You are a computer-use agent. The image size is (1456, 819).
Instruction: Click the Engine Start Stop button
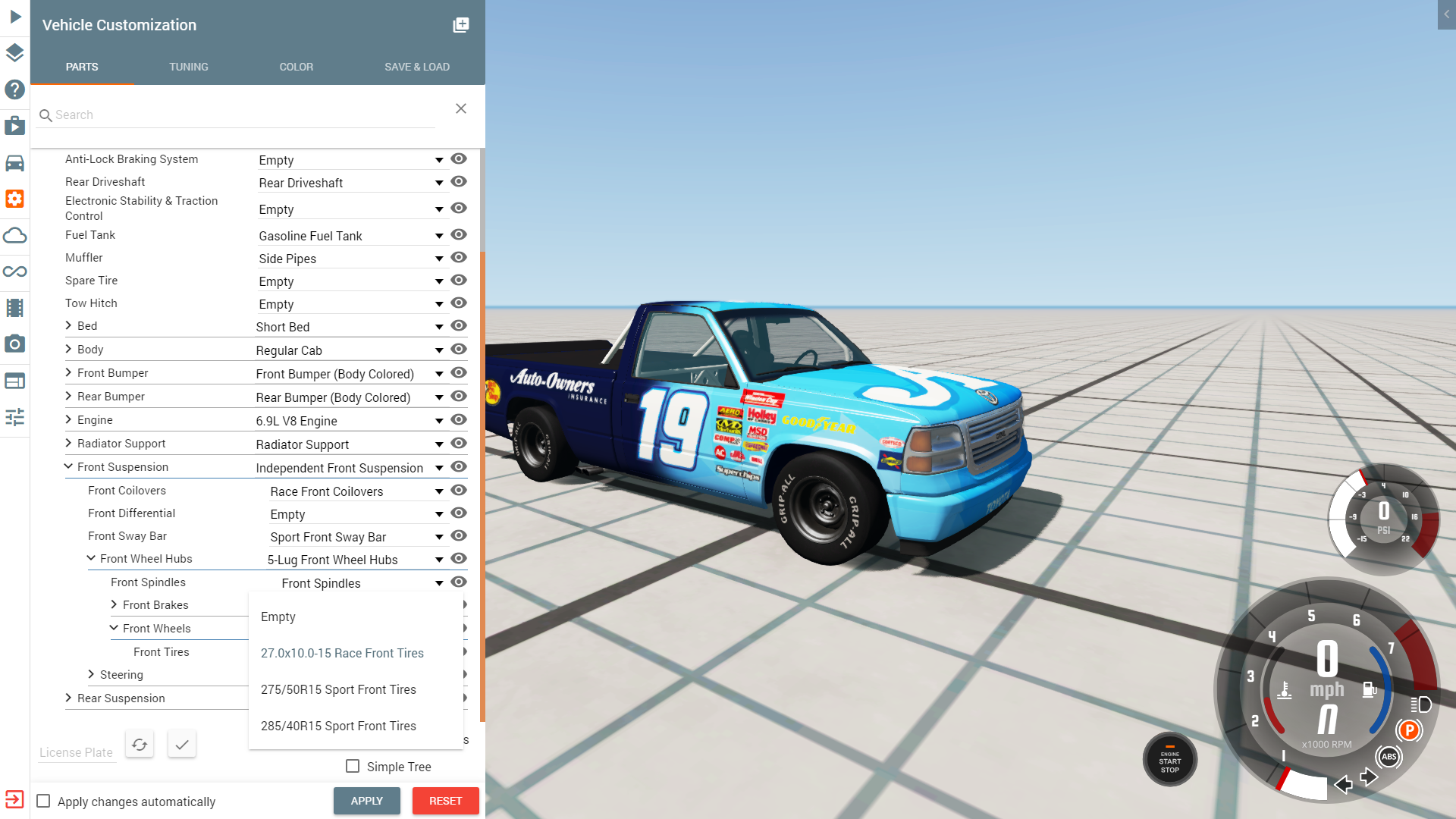pyautogui.click(x=1169, y=760)
